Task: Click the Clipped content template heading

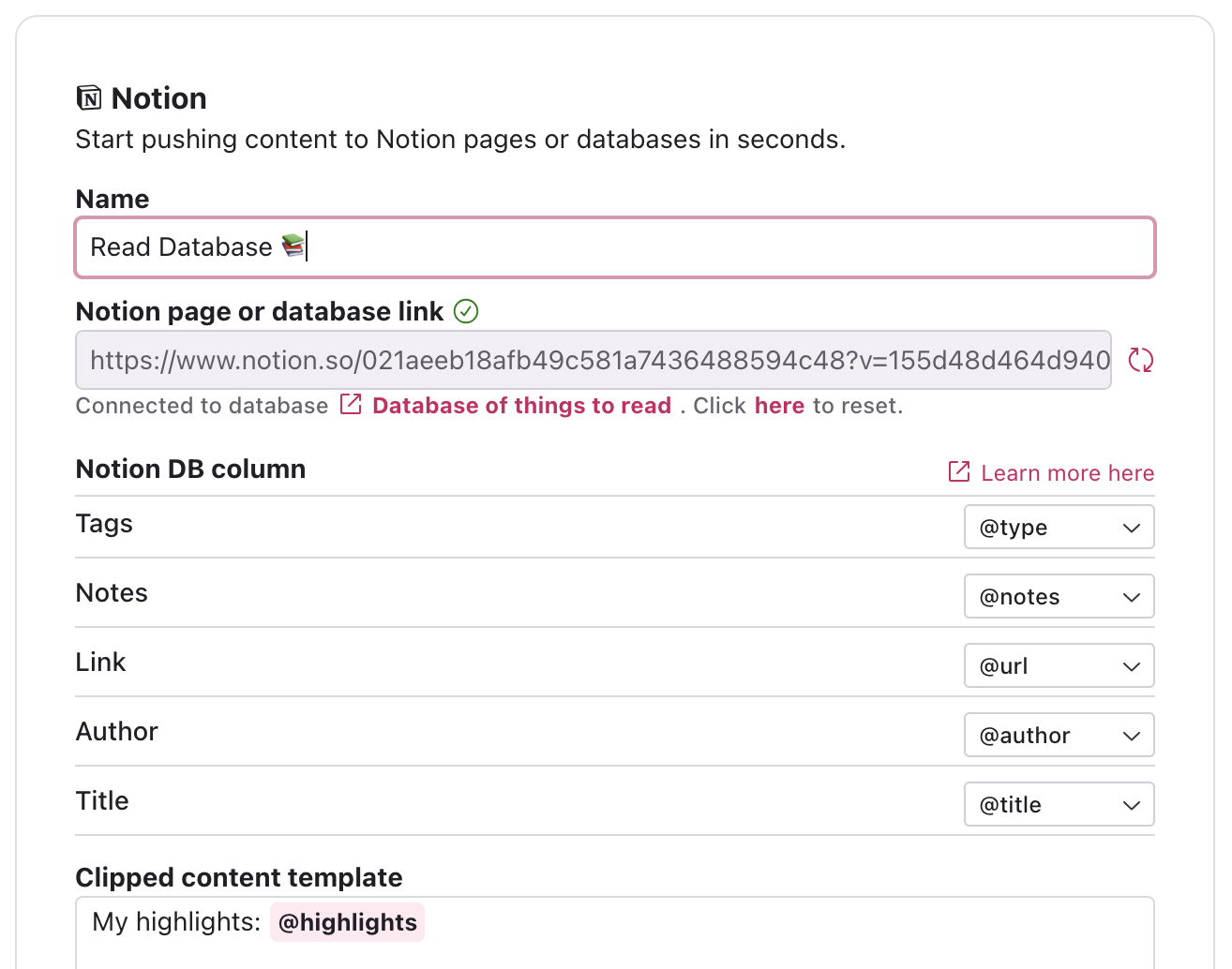Action: [x=239, y=877]
